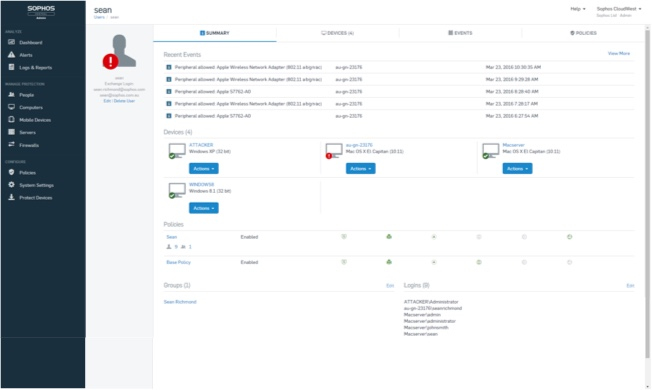The height and width of the screenshot is (390, 652).
Task: Open the ATTACKER device link
Action: [201, 145]
